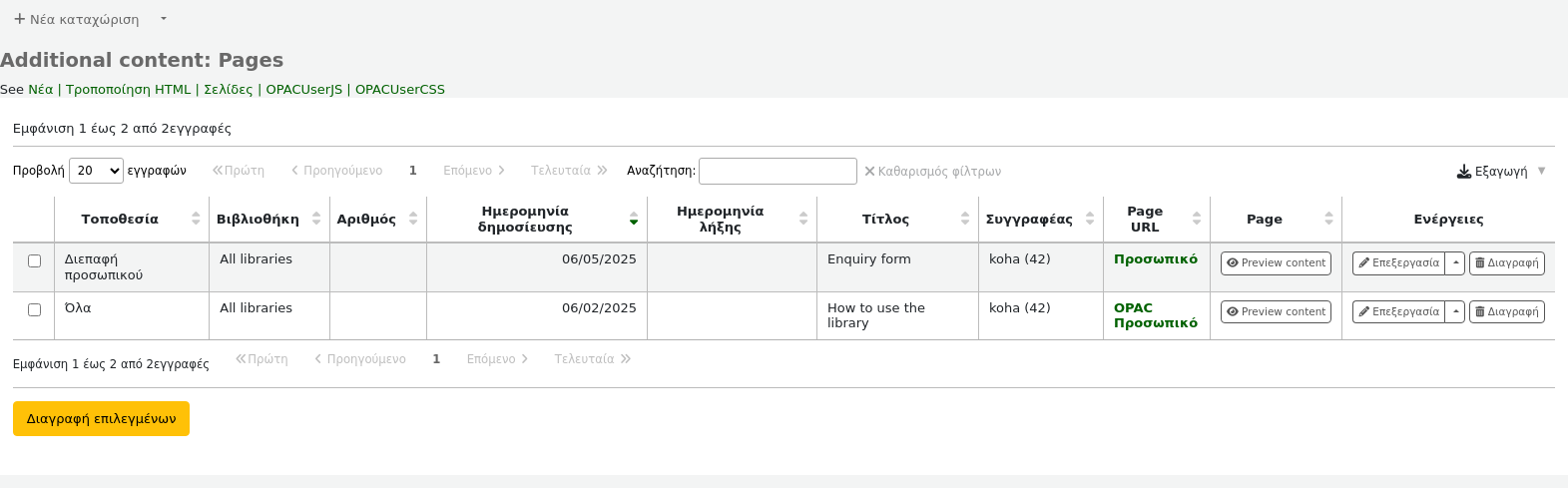Focus the Αναζήτηση search field
The height and width of the screenshot is (488, 1568).
[x=778, y=172]
